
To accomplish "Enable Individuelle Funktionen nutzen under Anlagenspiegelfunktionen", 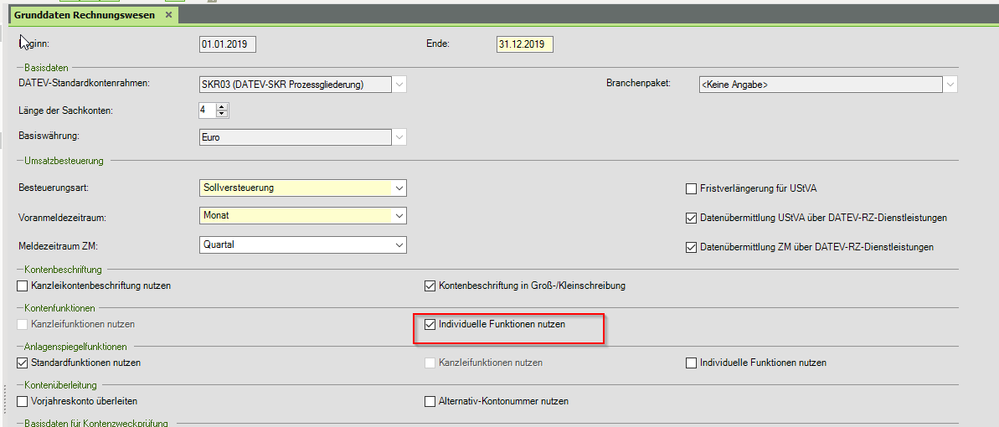I will click(691, 363).
